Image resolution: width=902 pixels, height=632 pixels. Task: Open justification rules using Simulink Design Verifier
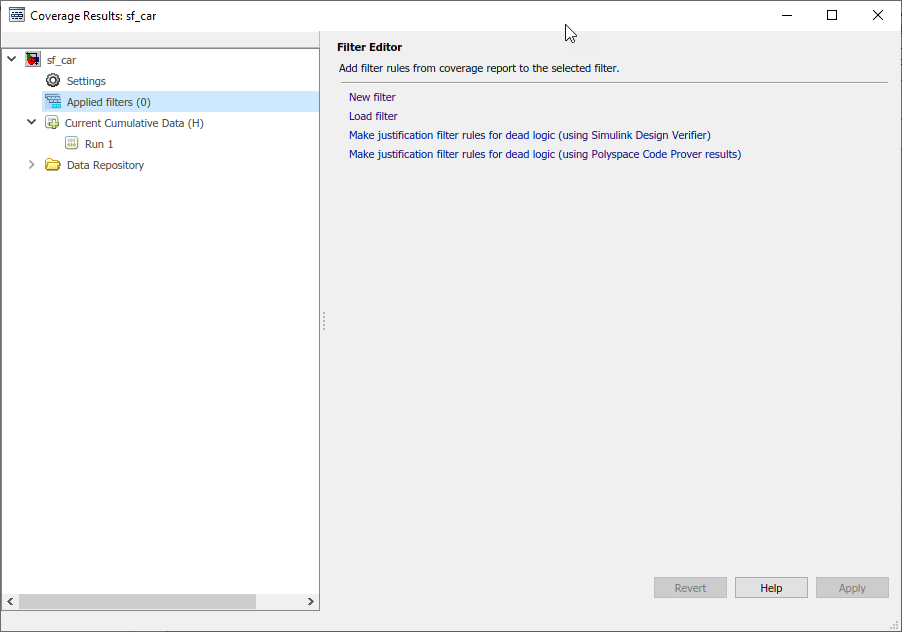[x=528, y=134]
